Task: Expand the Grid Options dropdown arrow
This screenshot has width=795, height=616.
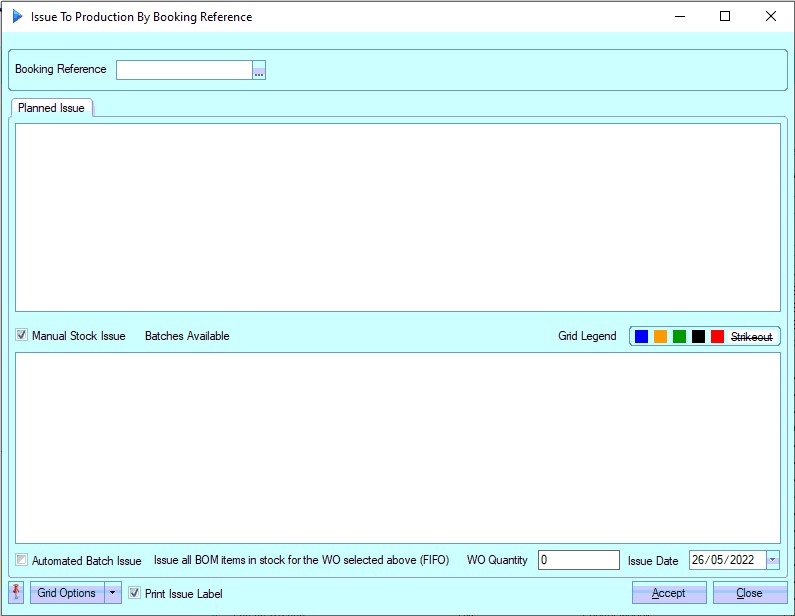Action: pos(113,593)
